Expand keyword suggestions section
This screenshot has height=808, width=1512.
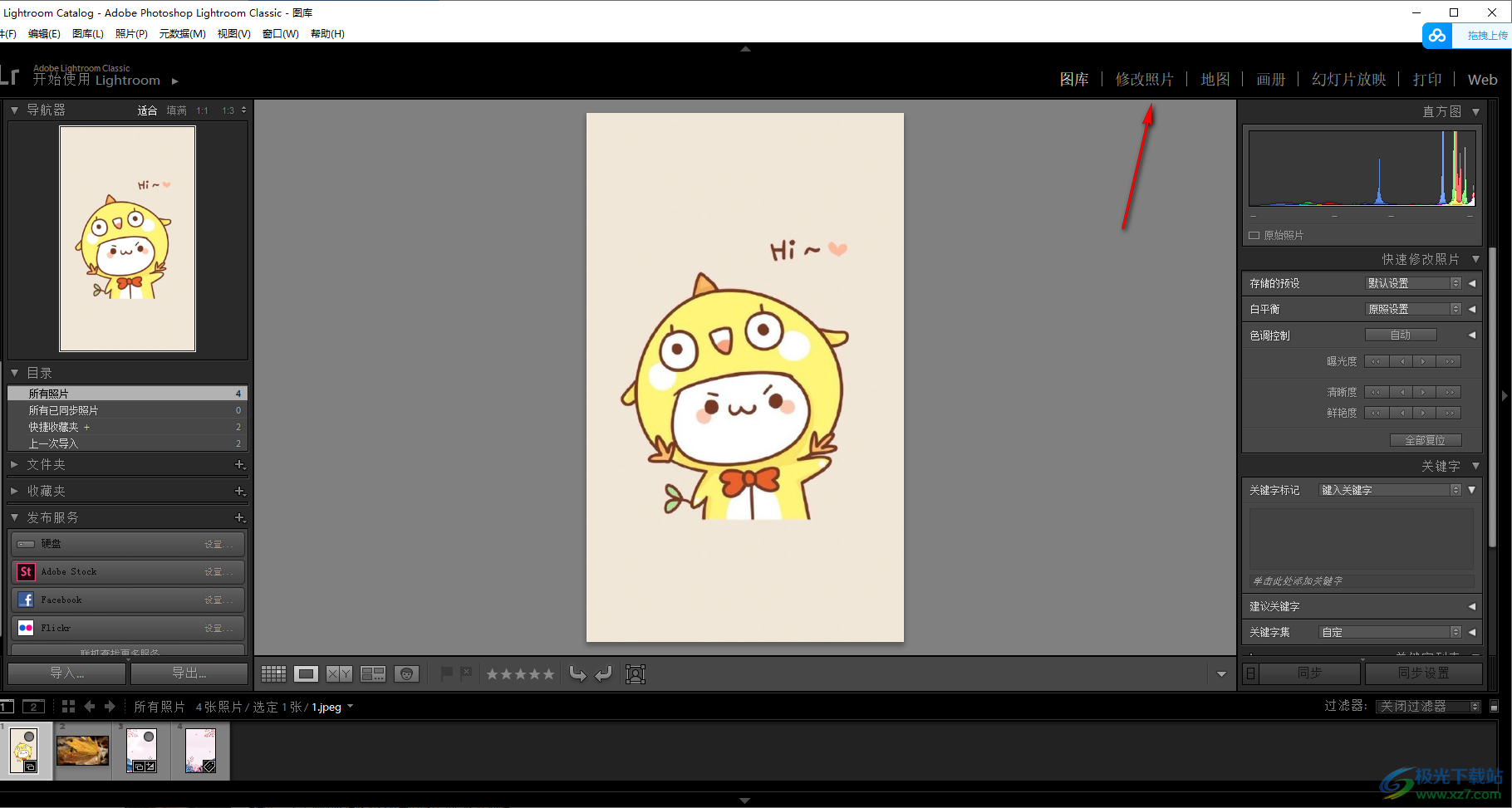pyautogui.click(x=1471, y=607)
